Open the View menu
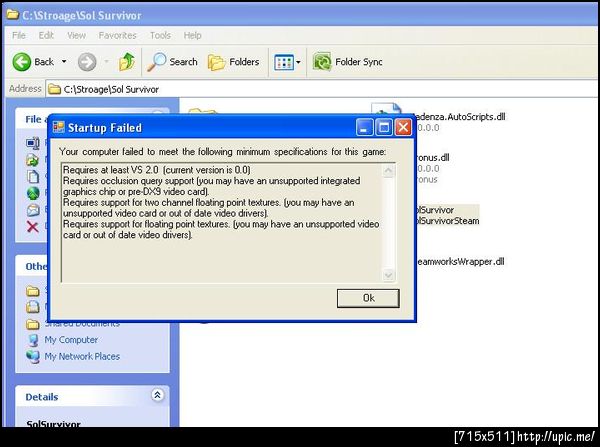 [76, 36]
